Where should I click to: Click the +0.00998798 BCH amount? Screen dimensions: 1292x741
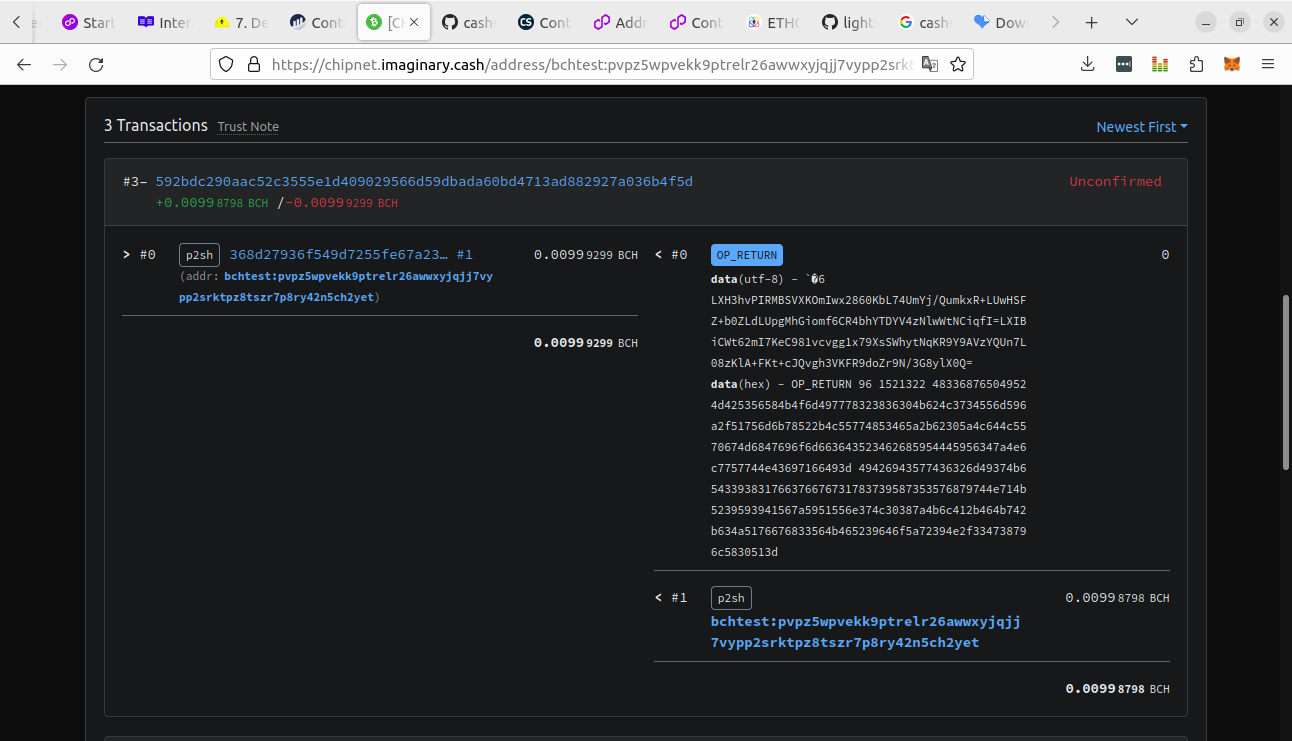click(x=212, y=202)
